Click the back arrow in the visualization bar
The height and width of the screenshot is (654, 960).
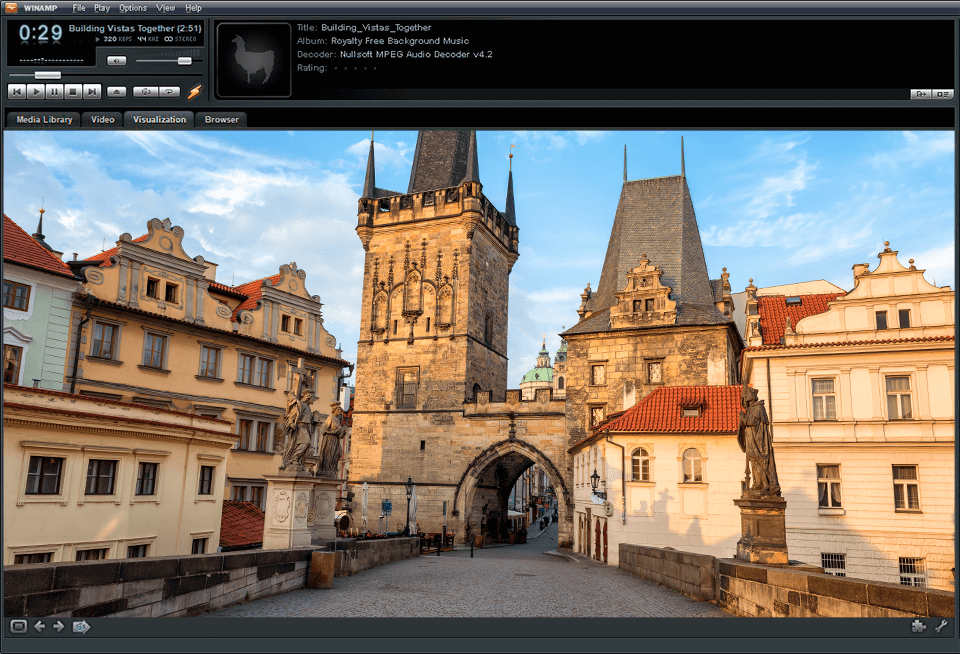(40, 627)
